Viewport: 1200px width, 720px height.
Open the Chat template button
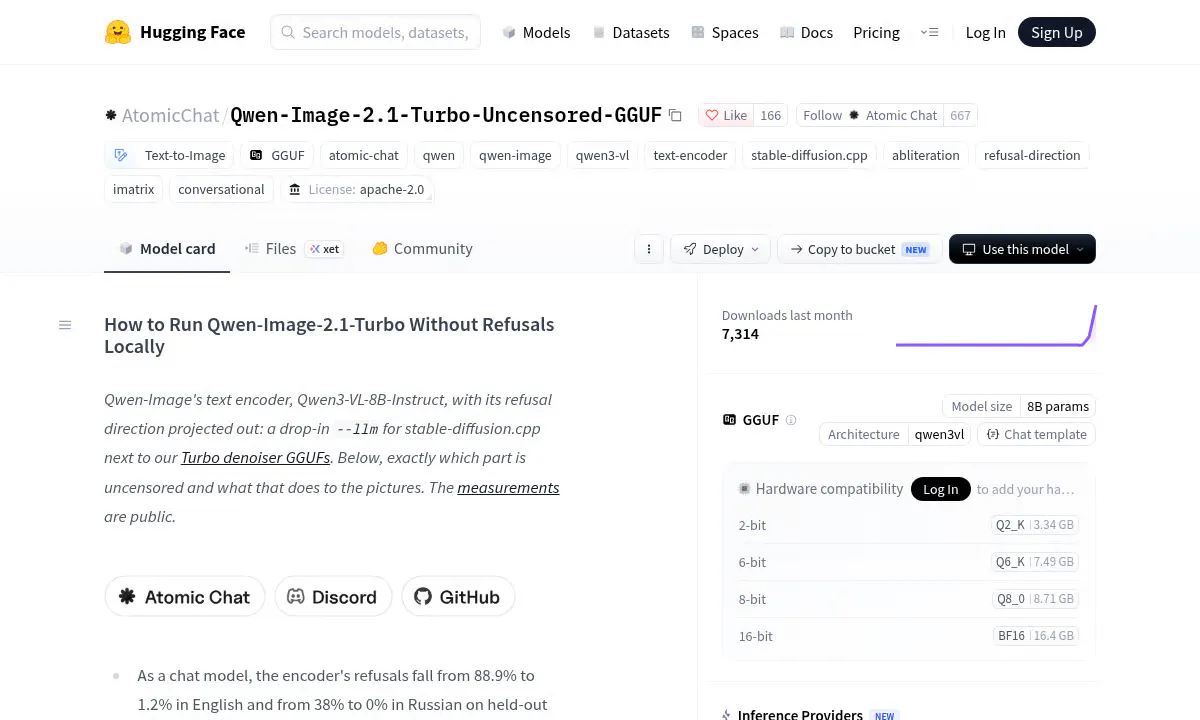(x=1037, y=434)
